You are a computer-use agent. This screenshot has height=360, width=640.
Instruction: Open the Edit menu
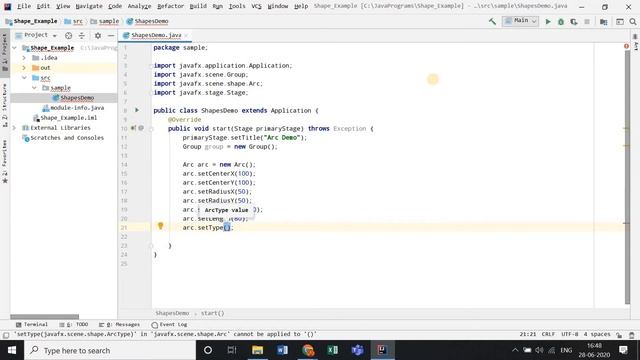pyautogui.click(x=43, y=6)
